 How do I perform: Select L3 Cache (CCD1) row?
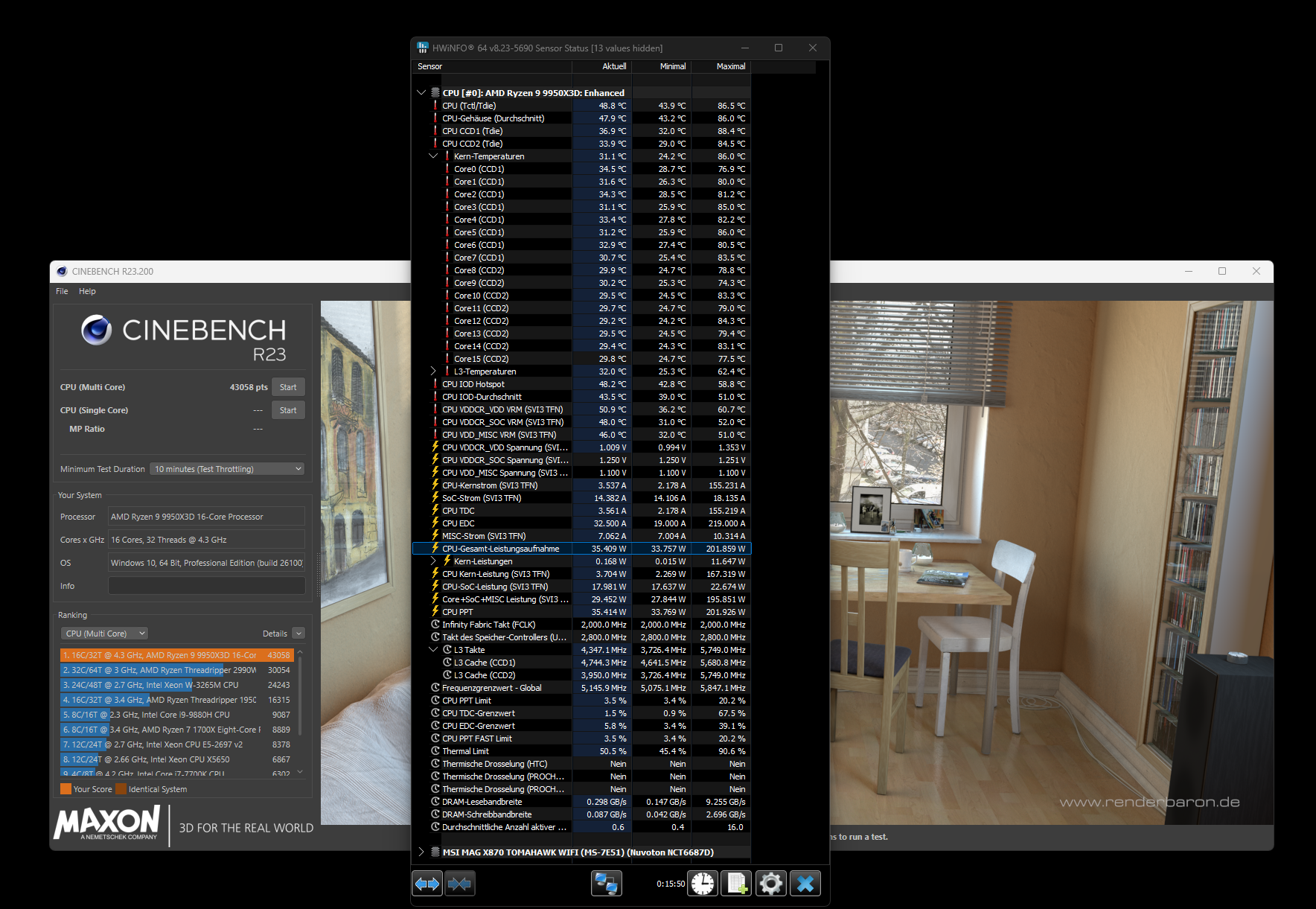[581, 663]
